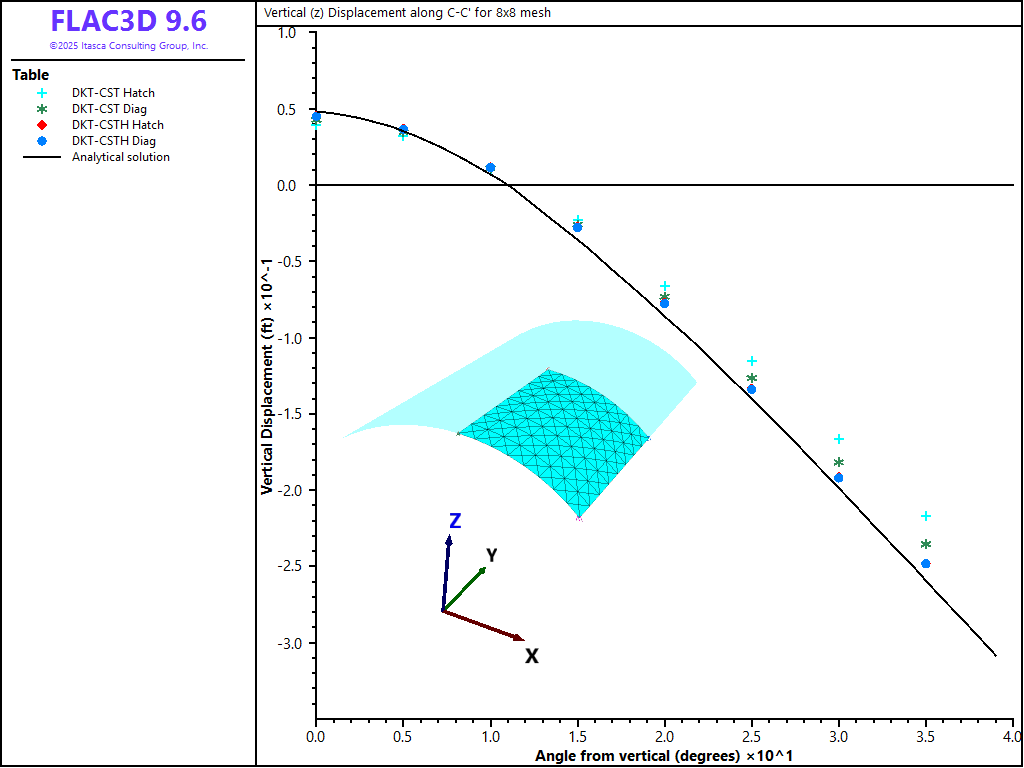
Task: Select the 'Analytical solution' legend label
Action: click(121, 157)
